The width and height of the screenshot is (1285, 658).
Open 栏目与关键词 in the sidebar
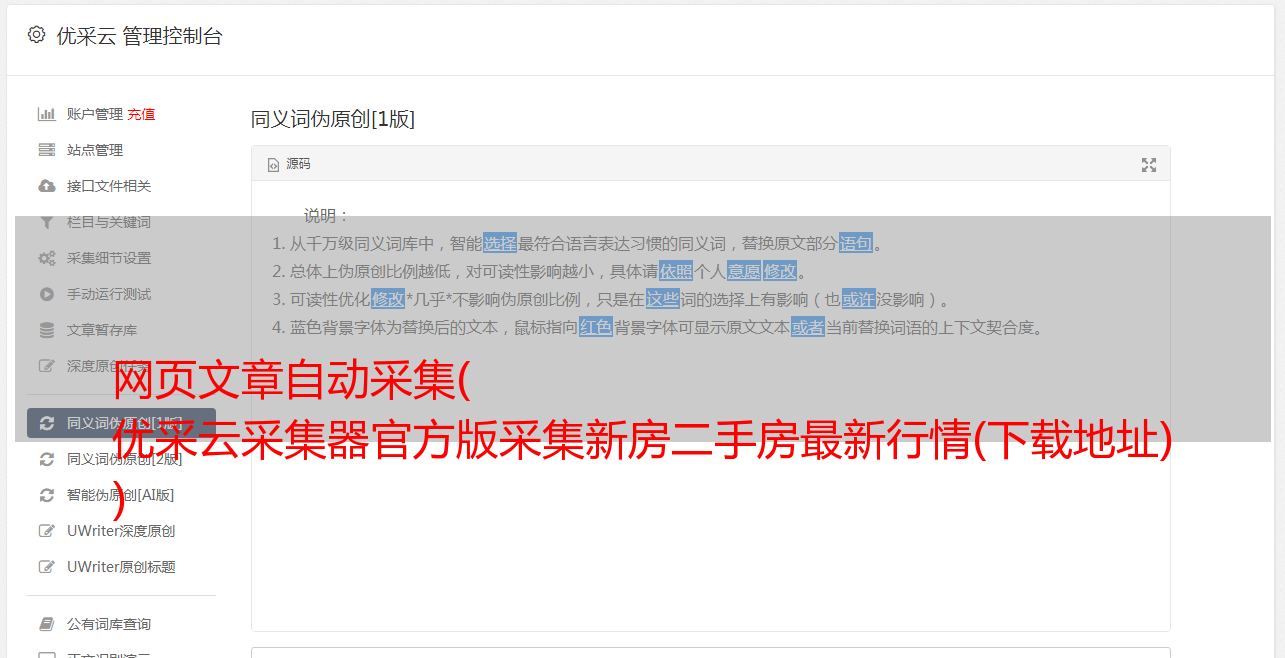tap(109, 222)
